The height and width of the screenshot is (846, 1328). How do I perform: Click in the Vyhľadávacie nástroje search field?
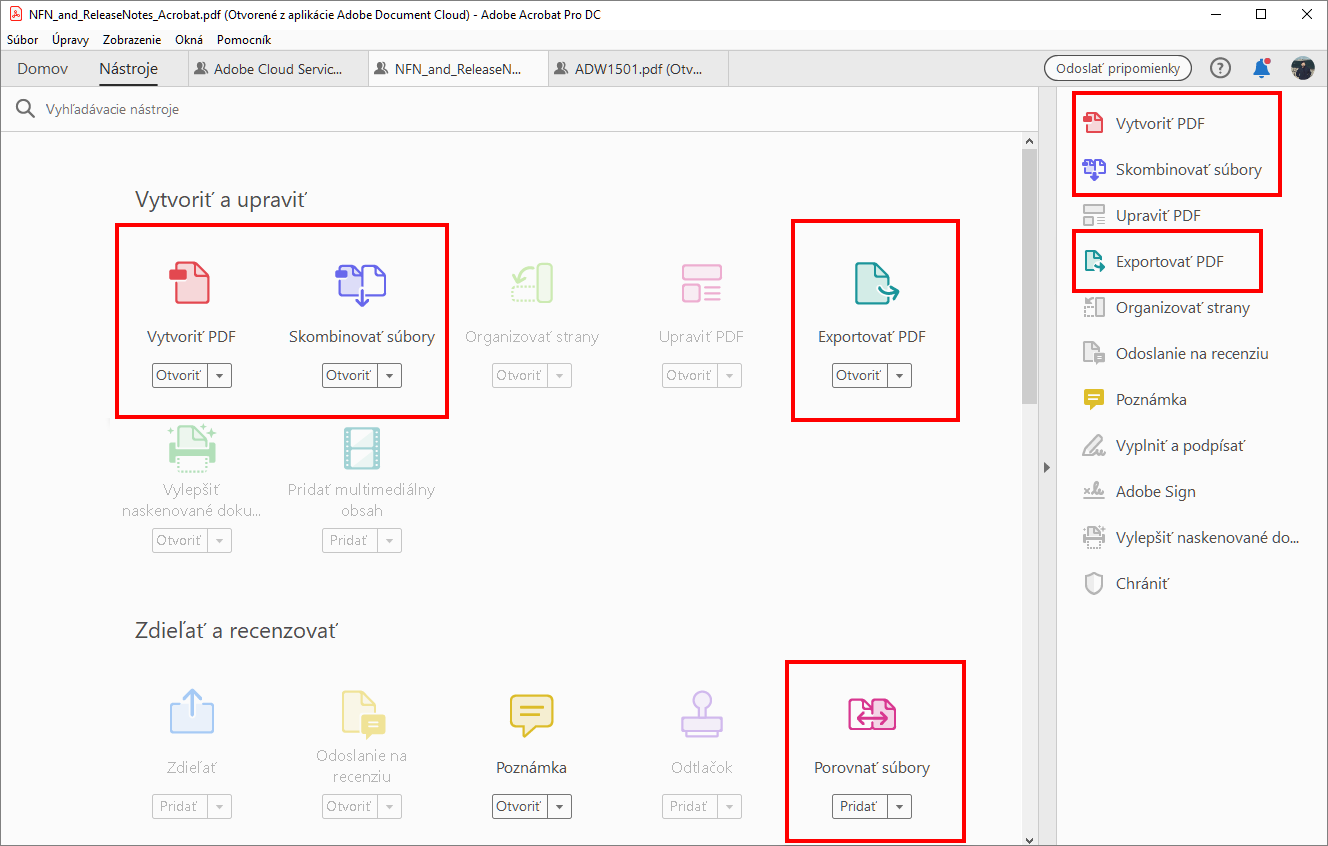[520, 109]
